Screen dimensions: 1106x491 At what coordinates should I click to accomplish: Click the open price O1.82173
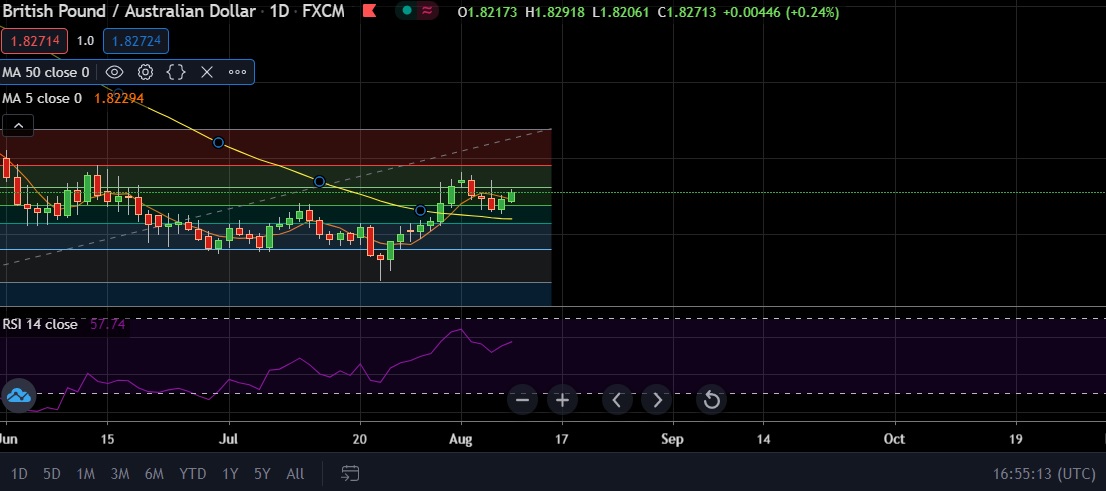tap(489, 12)
